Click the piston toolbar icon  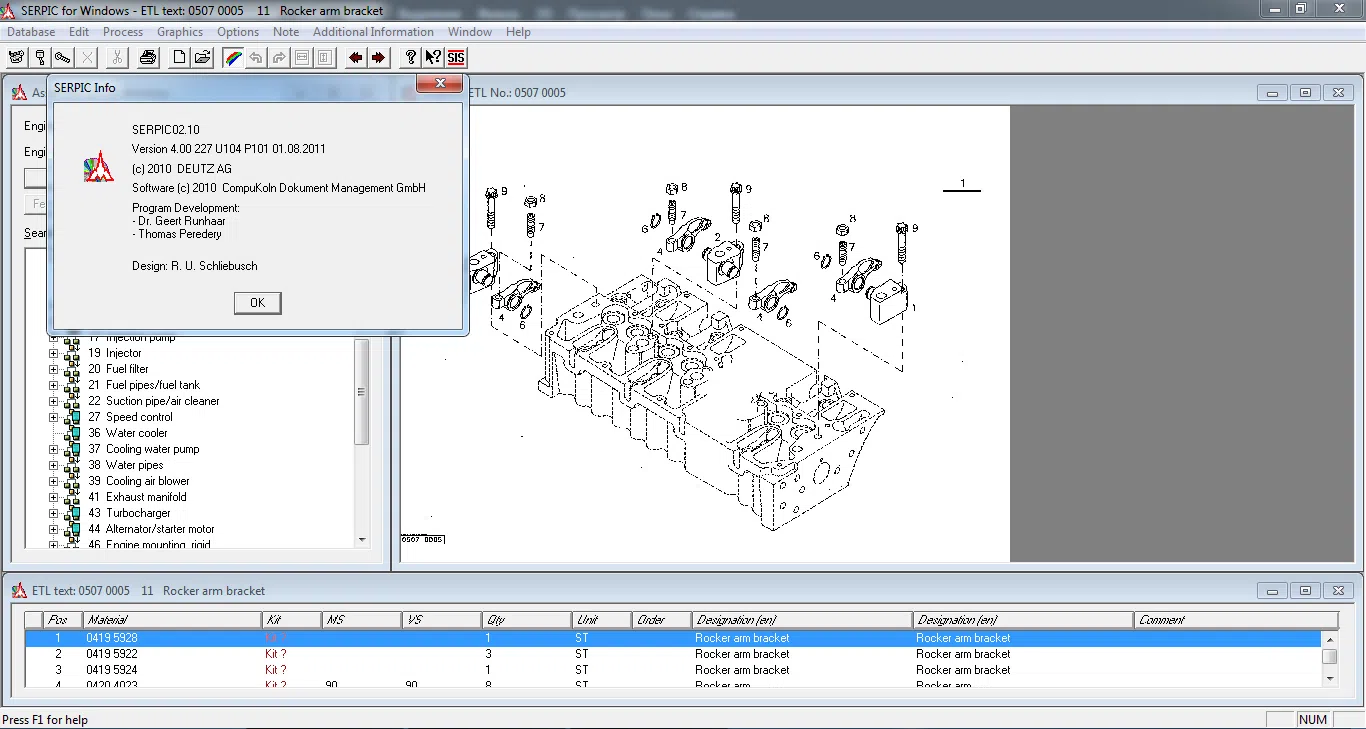coord(40,57)
